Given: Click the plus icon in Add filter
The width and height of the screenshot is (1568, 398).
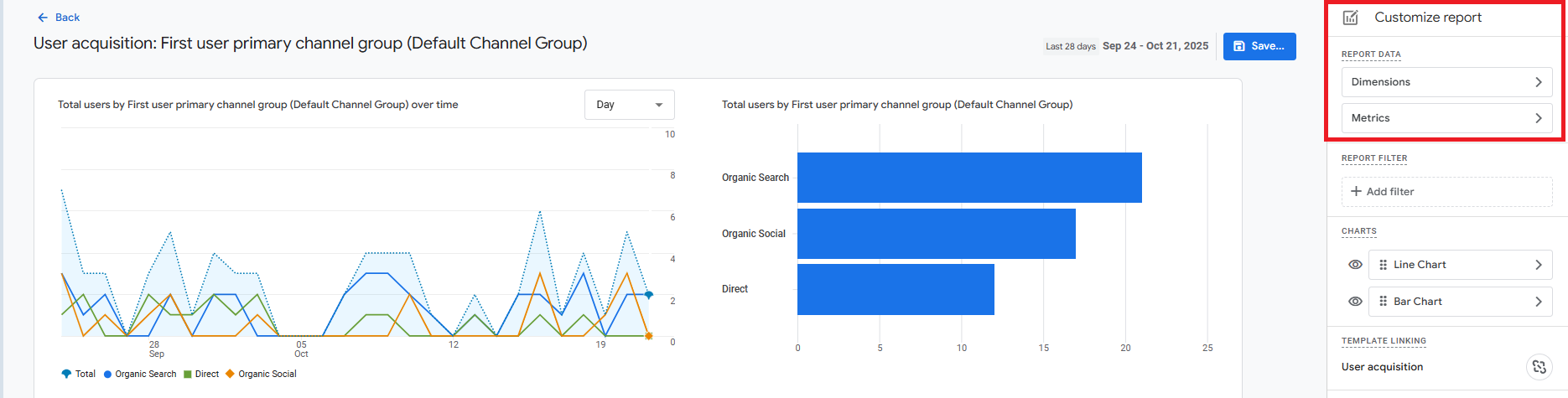Looking at the screenshot, I should 1356,192.
